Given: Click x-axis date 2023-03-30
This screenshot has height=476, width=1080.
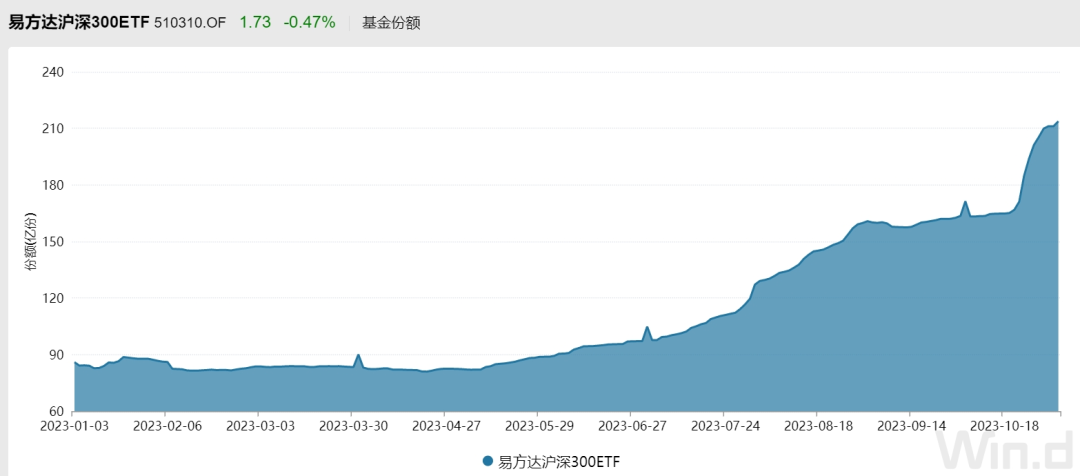Looking at the screenshot, I should 351,426.
